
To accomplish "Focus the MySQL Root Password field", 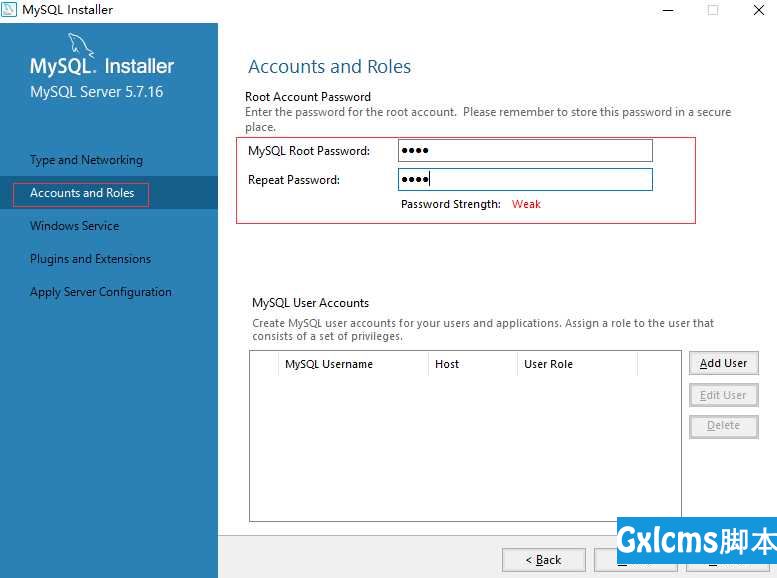I will [x=525, y=151].
